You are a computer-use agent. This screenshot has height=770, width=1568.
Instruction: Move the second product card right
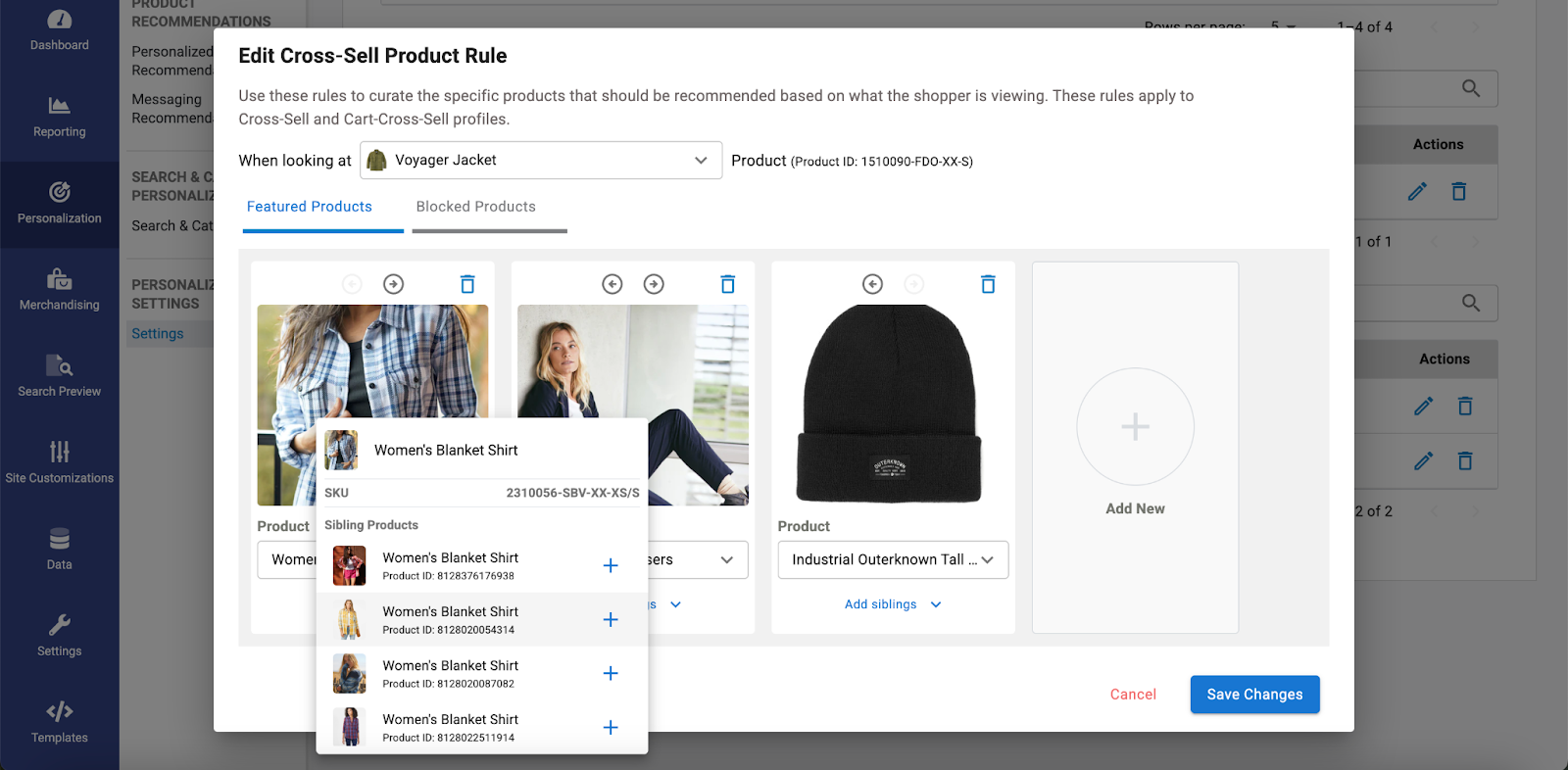click(x=654, y=284)
